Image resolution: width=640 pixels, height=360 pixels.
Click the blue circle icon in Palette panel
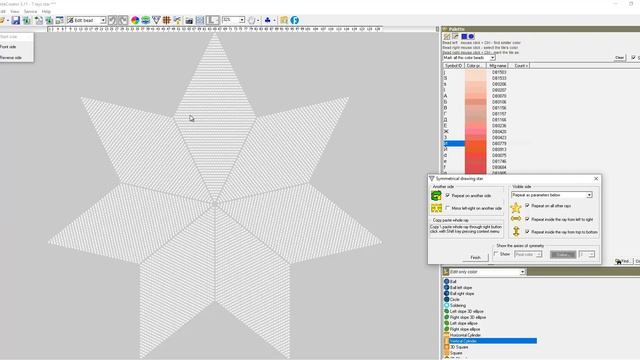click(x=471, y=36)
